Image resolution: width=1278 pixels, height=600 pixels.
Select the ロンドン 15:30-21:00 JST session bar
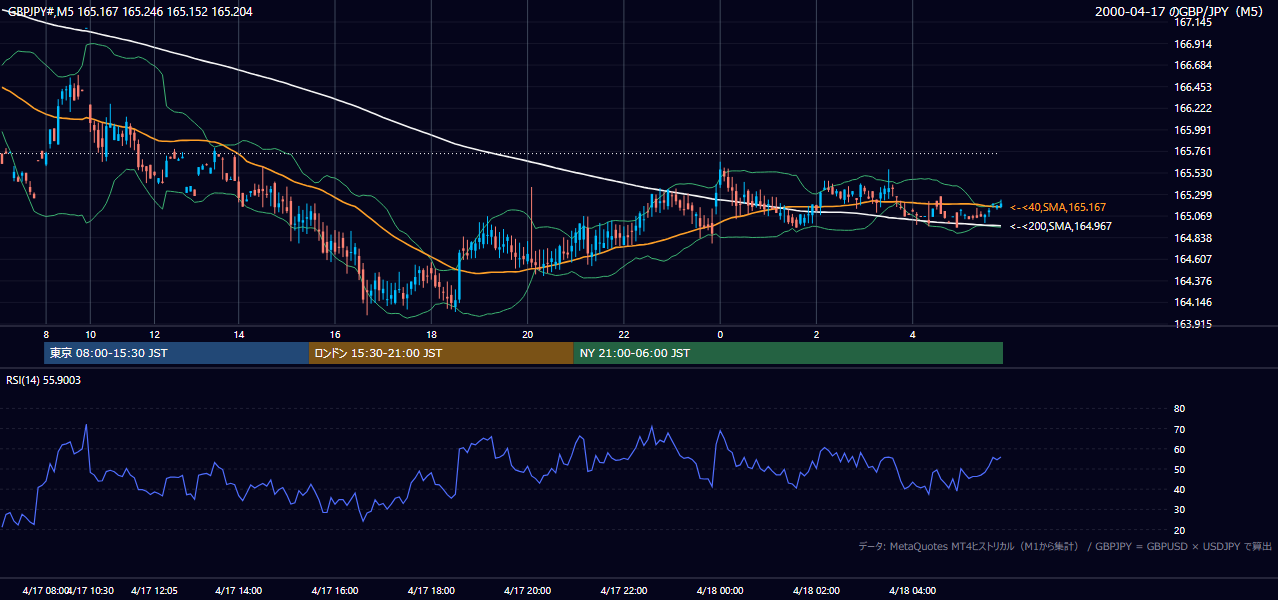click(441, 353)
